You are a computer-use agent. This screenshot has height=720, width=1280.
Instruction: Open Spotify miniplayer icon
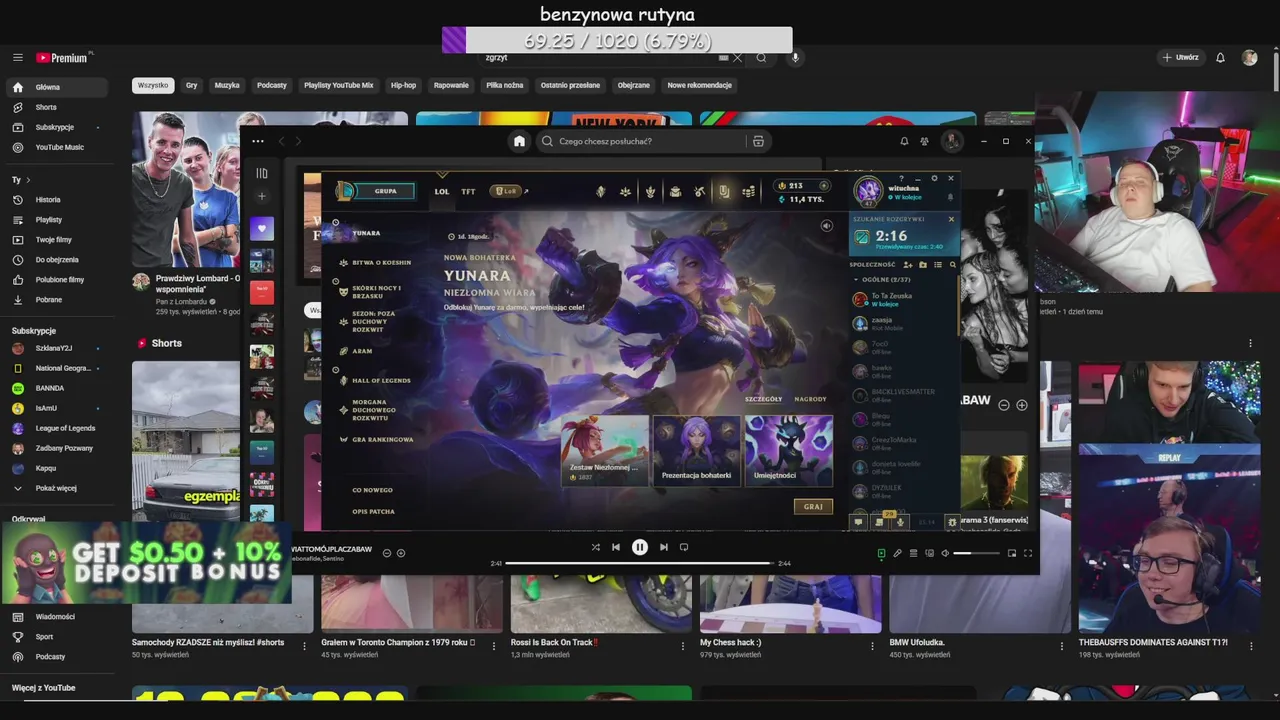pos(1012,553)
